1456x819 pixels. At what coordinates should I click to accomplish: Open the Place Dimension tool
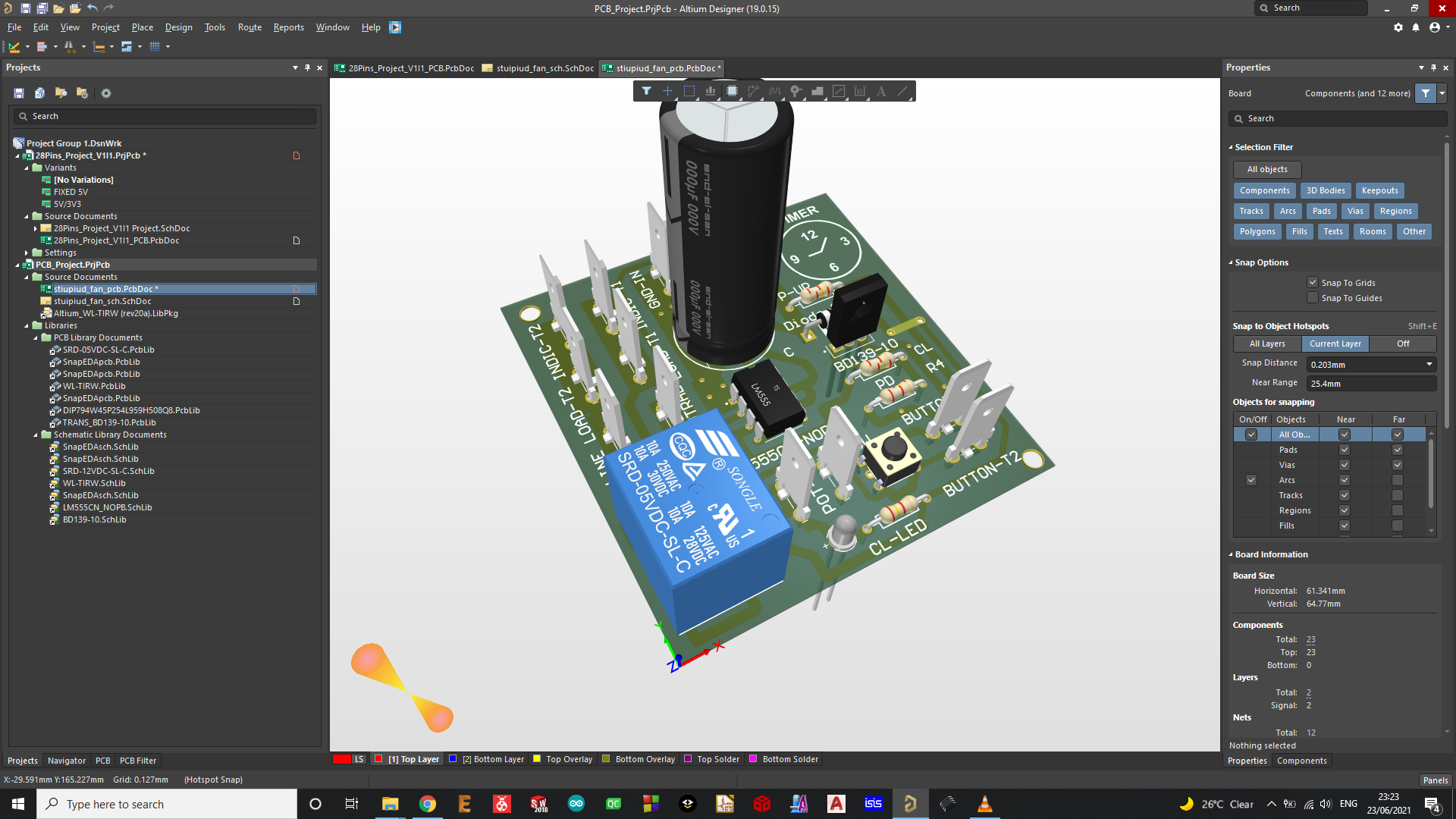tap(860, 91)
